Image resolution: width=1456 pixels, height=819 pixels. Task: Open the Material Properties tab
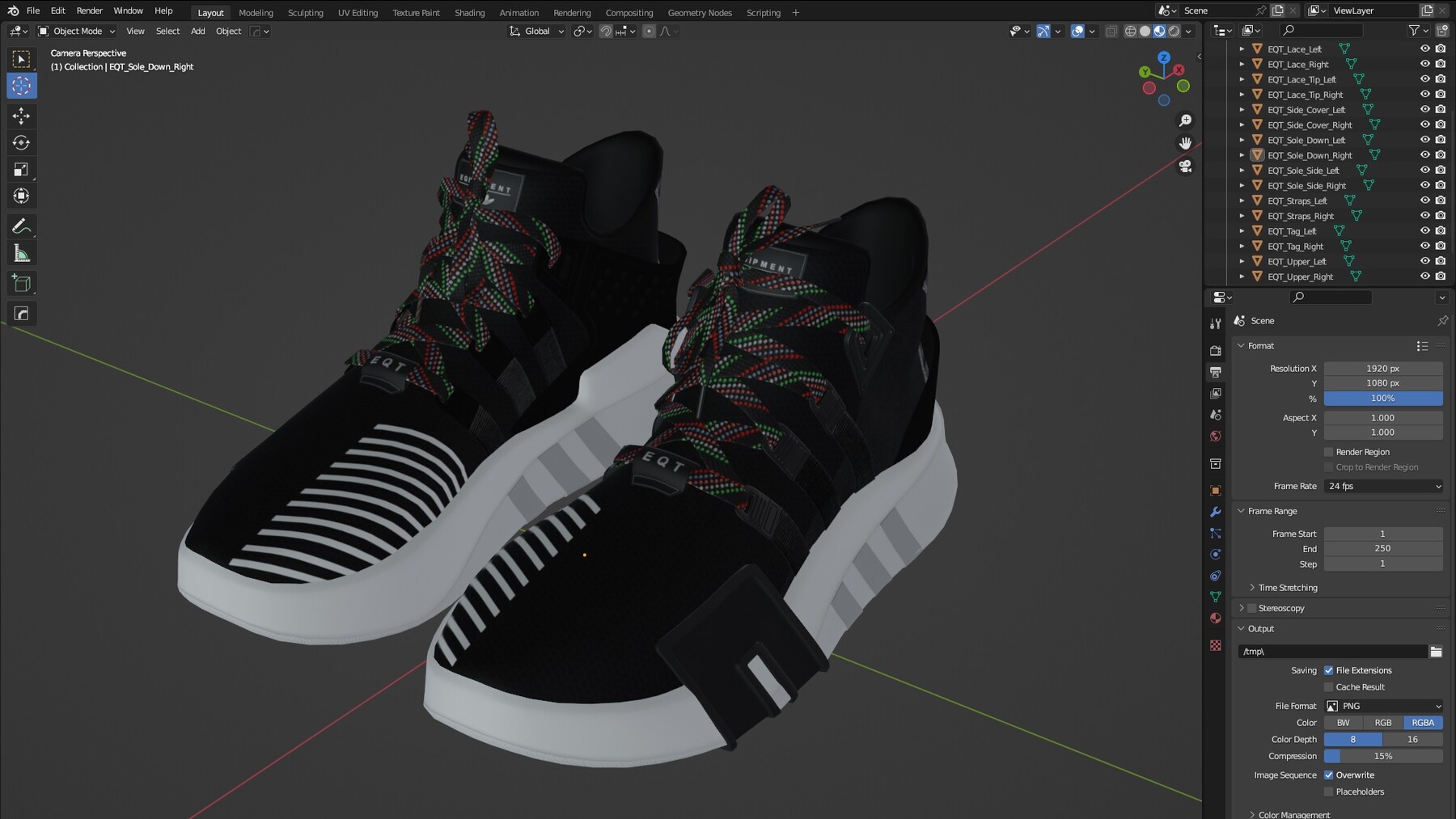[x=1215, y=618]
